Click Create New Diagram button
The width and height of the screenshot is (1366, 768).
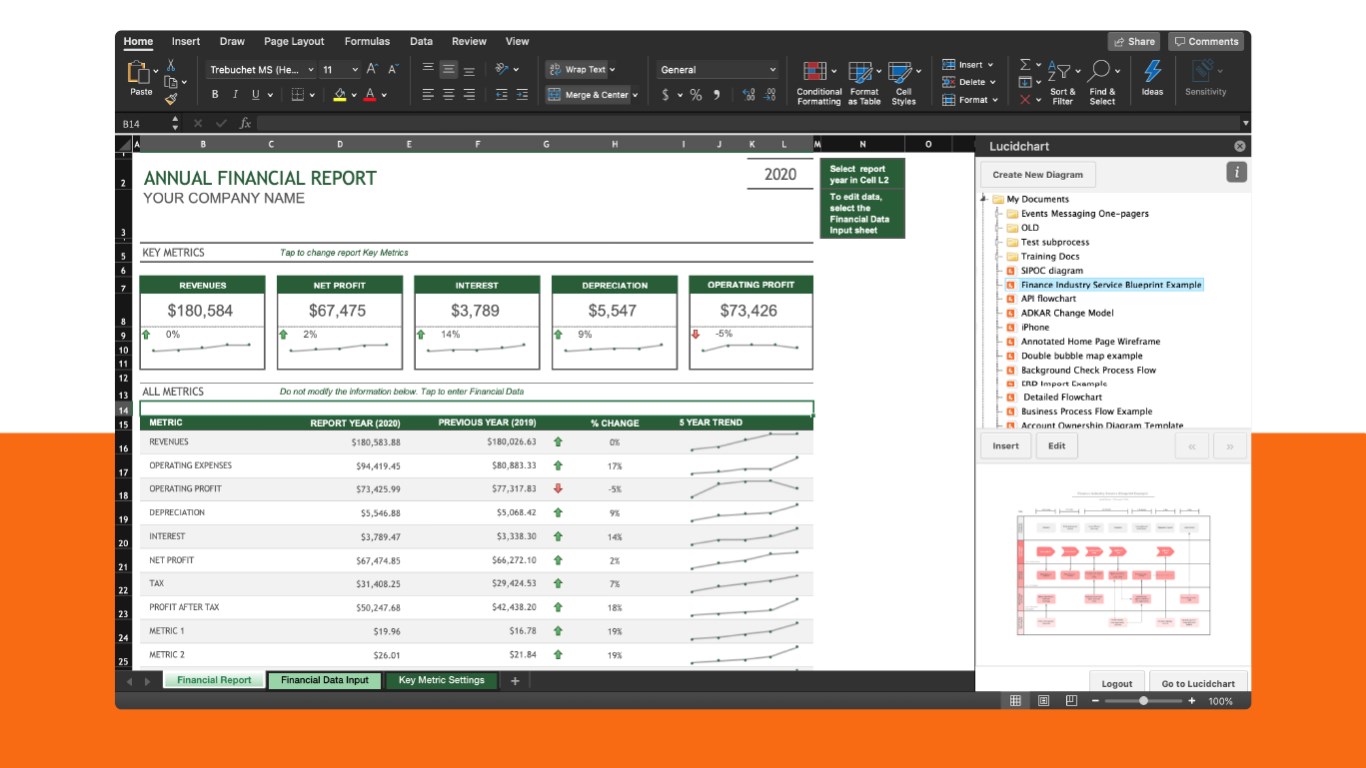pos(1037,174)
